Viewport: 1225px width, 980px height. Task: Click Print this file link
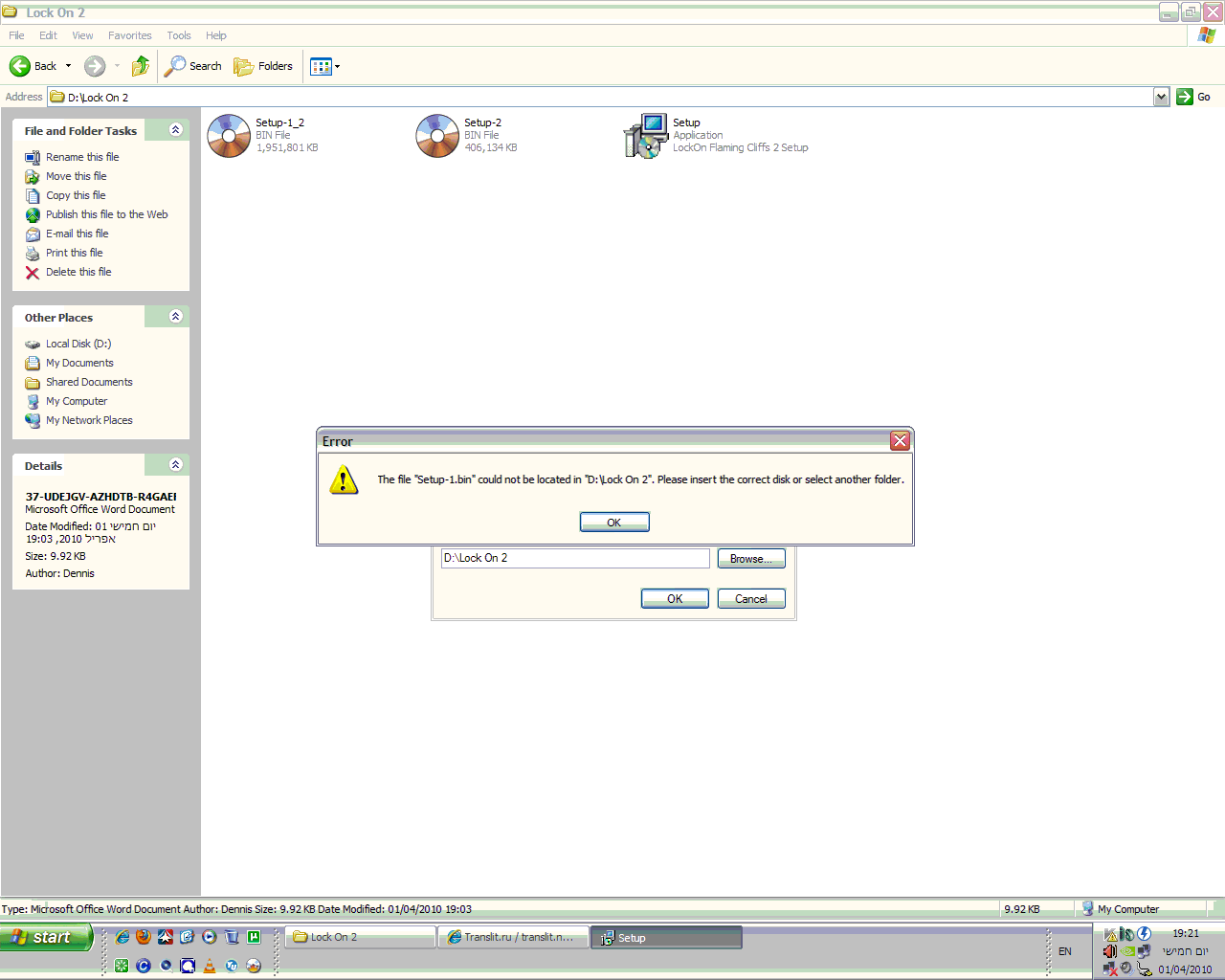[75, 253]
